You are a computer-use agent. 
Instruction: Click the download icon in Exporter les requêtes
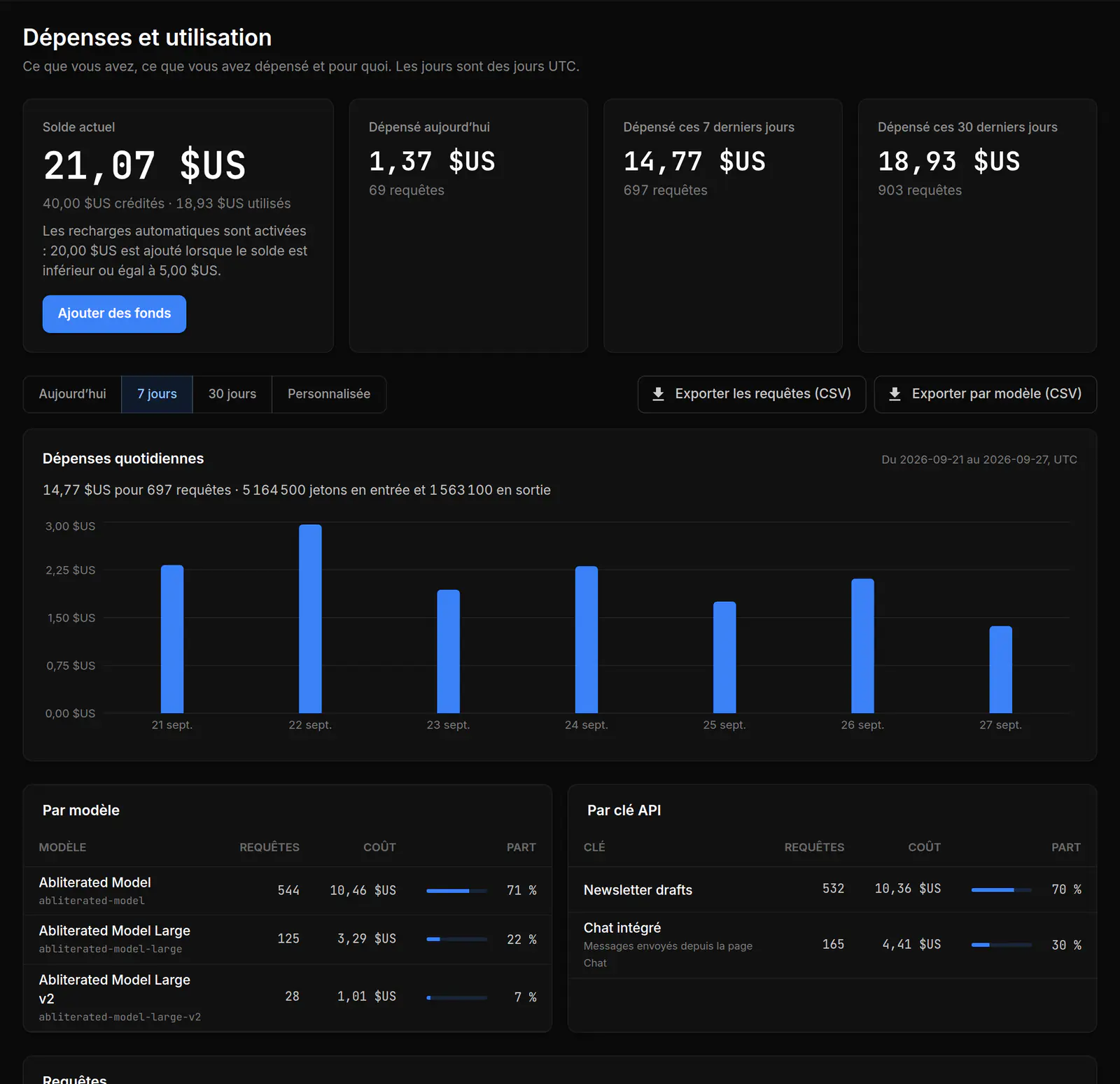click(x=658, y=394)
